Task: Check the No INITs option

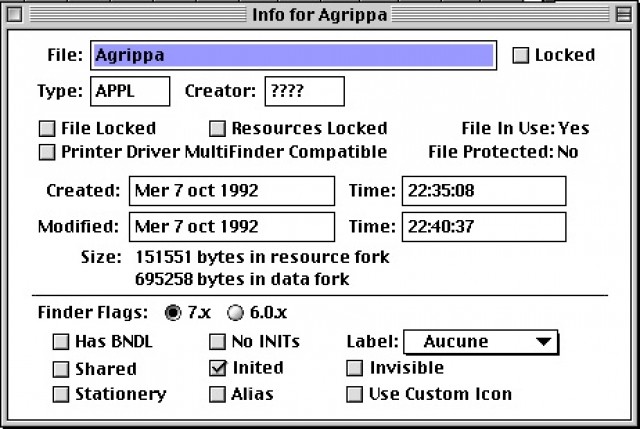Action: click(x=218, y=342)
